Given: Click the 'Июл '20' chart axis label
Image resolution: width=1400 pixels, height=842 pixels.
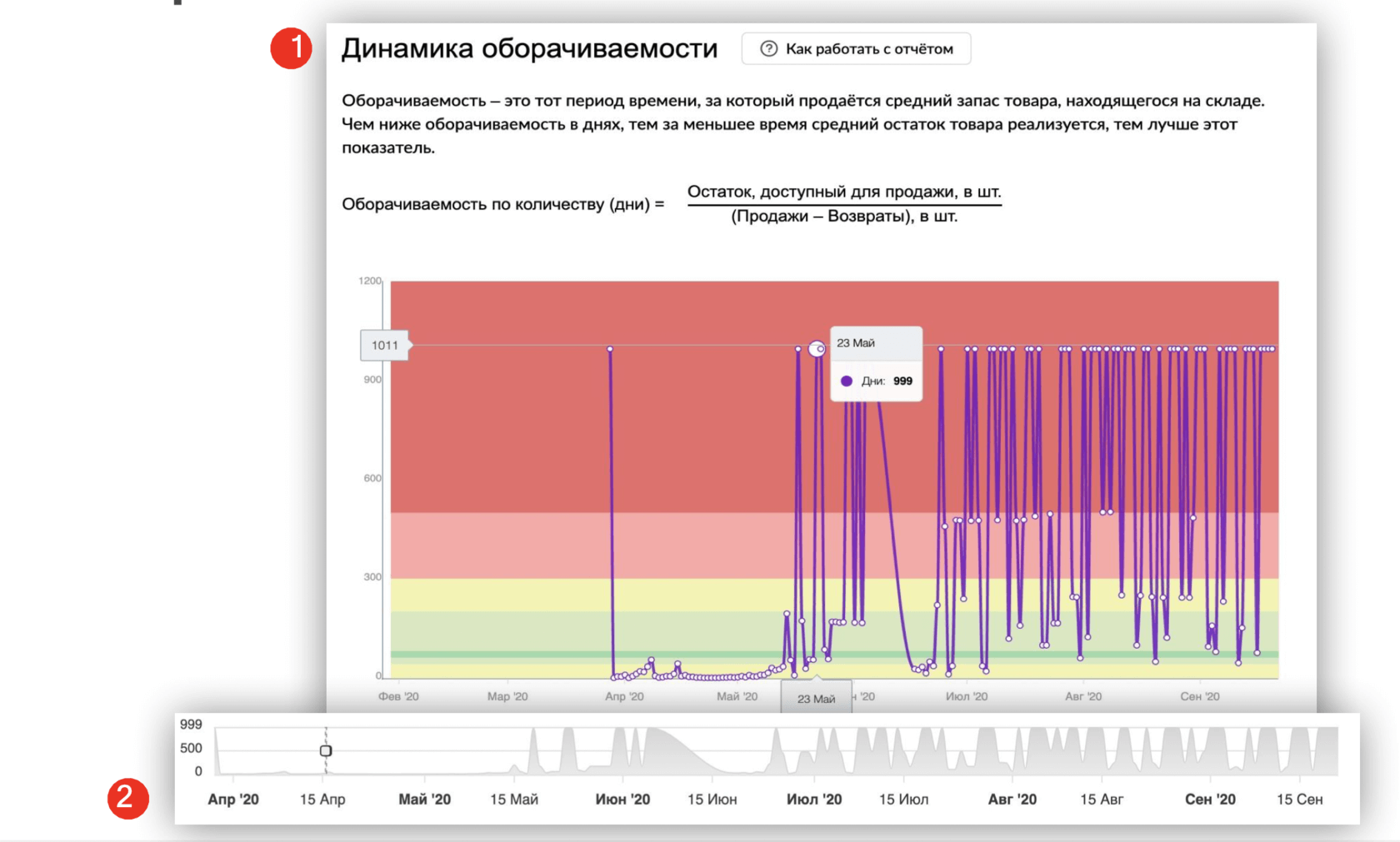Looking at the screenshot, I should click(967, 696).
